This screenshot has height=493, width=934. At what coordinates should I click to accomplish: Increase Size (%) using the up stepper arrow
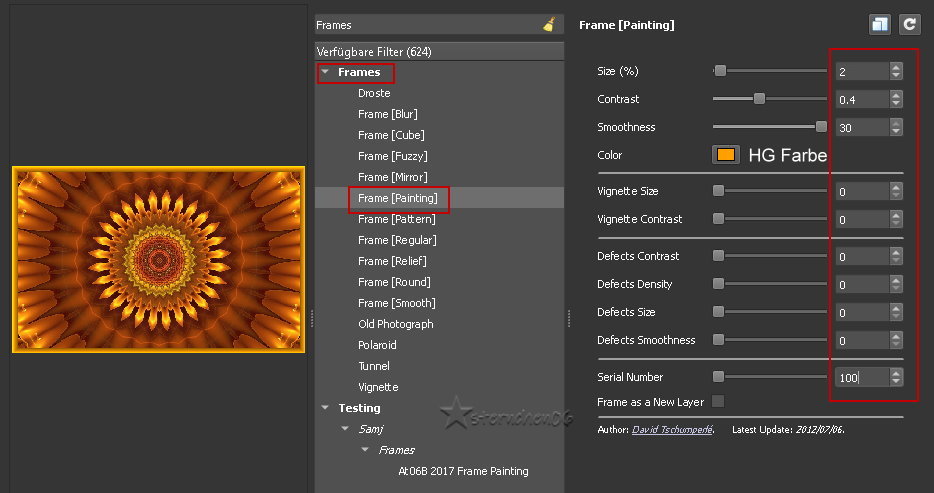coord(896,67)
